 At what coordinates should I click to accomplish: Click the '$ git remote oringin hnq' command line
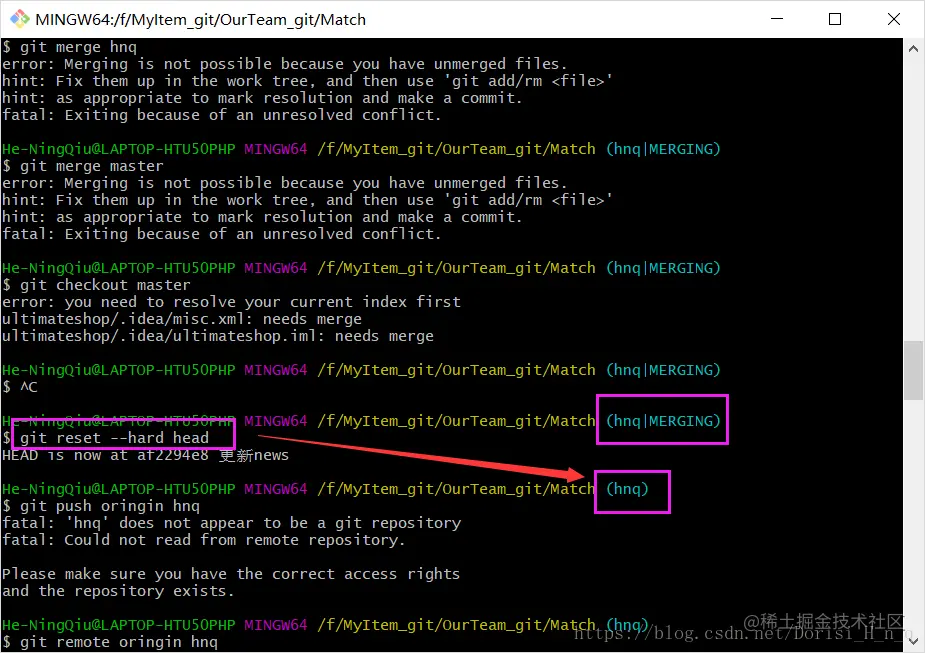coord(110,642)
